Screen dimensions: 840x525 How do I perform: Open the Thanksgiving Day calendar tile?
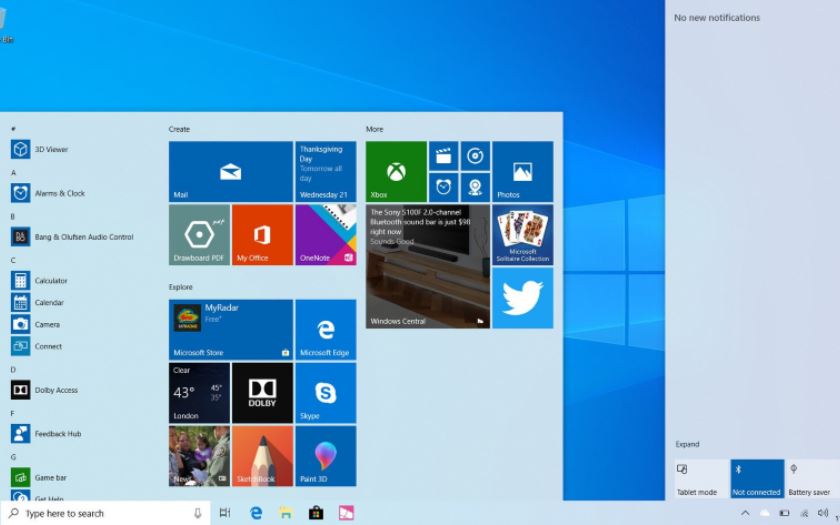[326, 171]
